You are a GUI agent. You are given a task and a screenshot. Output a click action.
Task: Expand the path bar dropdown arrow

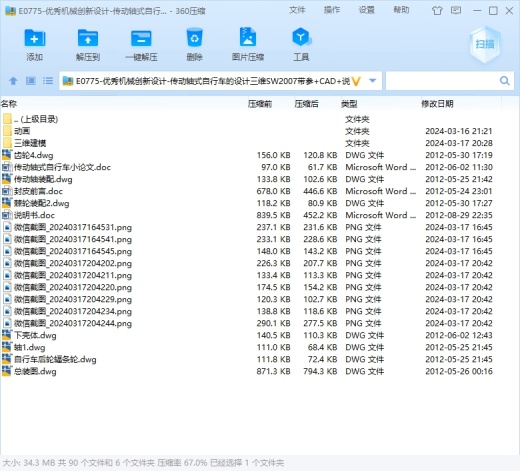[x=373, y=81]
